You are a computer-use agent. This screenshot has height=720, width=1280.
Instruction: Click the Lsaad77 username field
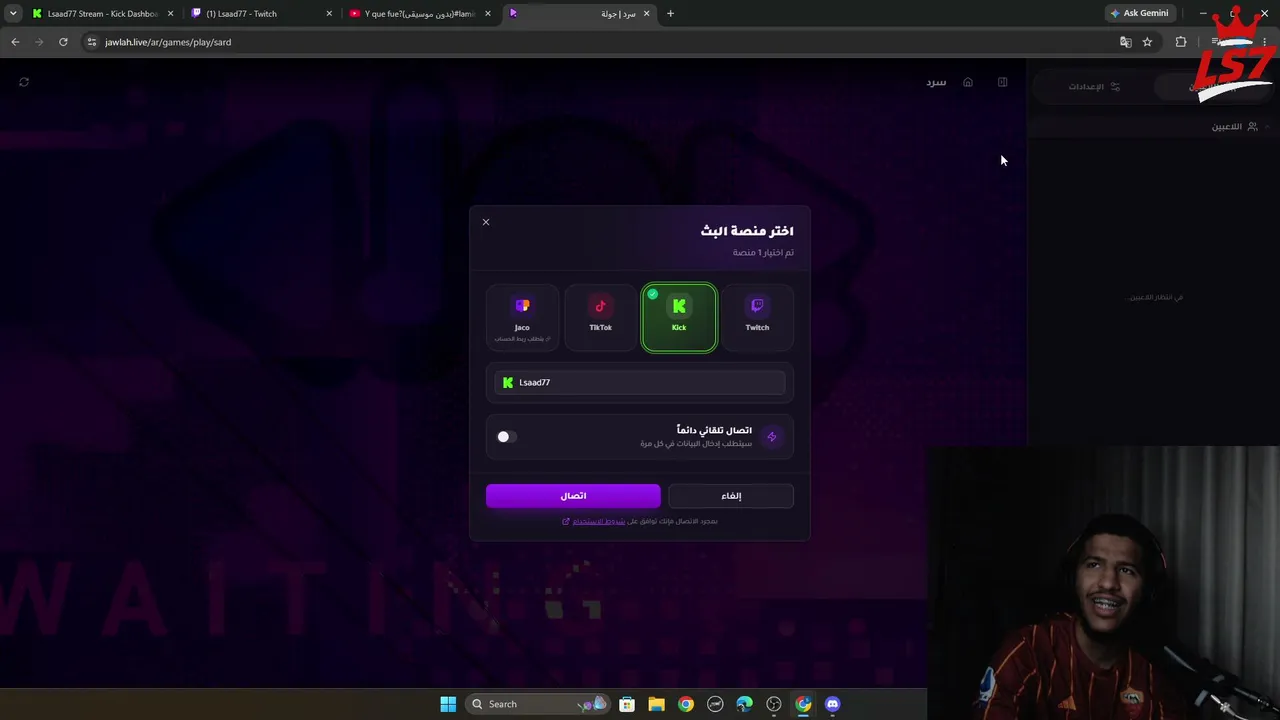[640, 382]
